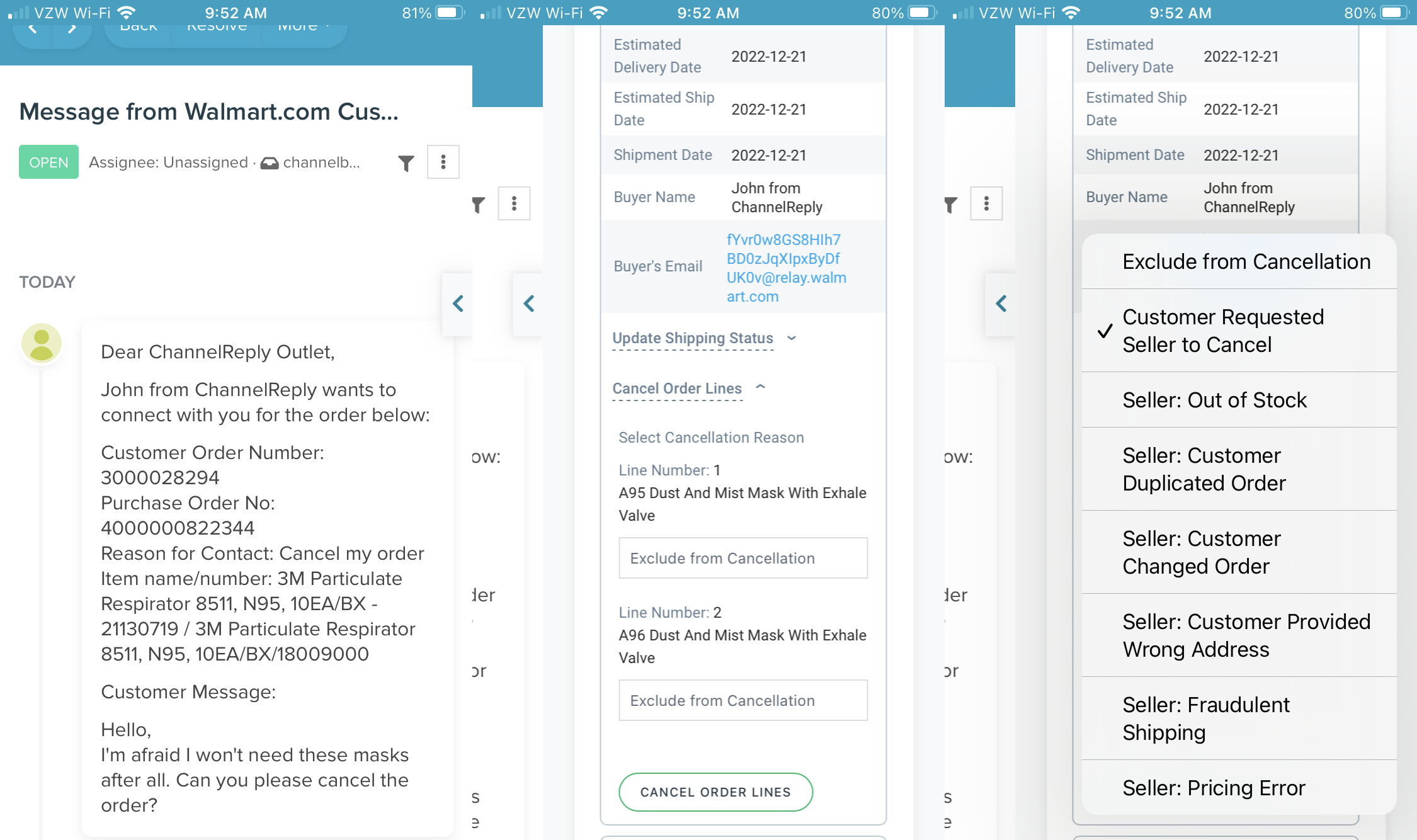Click the filter funnel icon on the third screen

pyautogui.click(x=950, y=204)
